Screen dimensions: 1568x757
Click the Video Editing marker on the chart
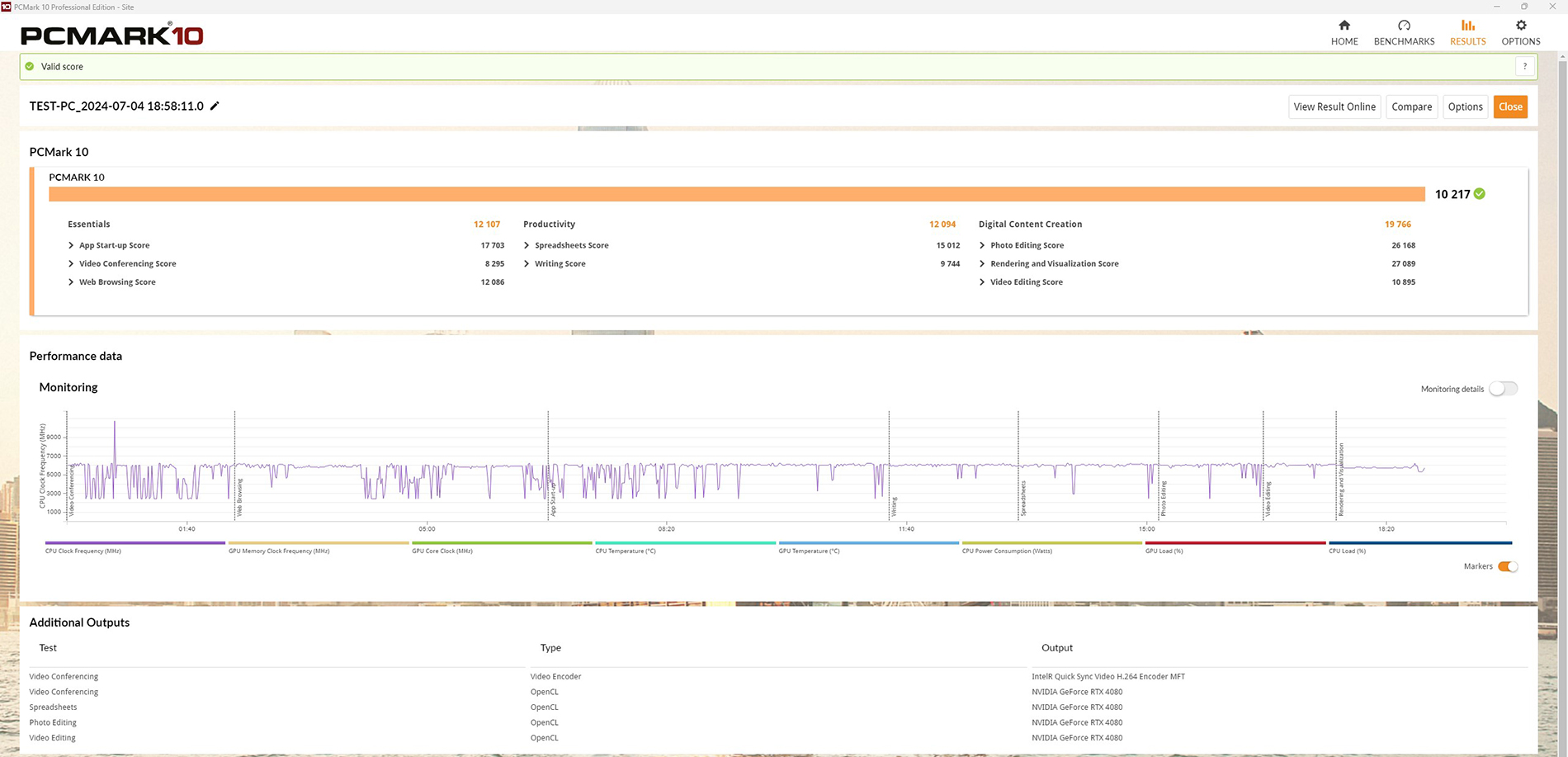pos(1268,499)
